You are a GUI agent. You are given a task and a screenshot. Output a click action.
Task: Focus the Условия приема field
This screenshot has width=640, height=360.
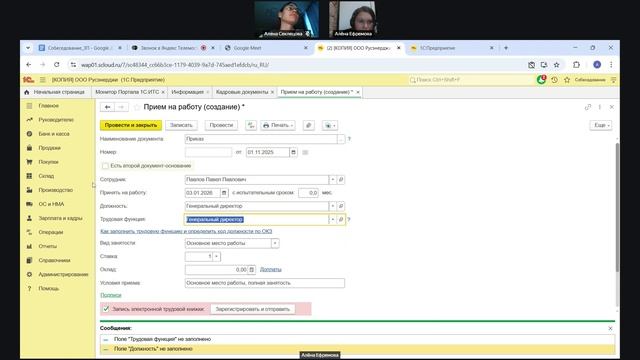[264, 283]
